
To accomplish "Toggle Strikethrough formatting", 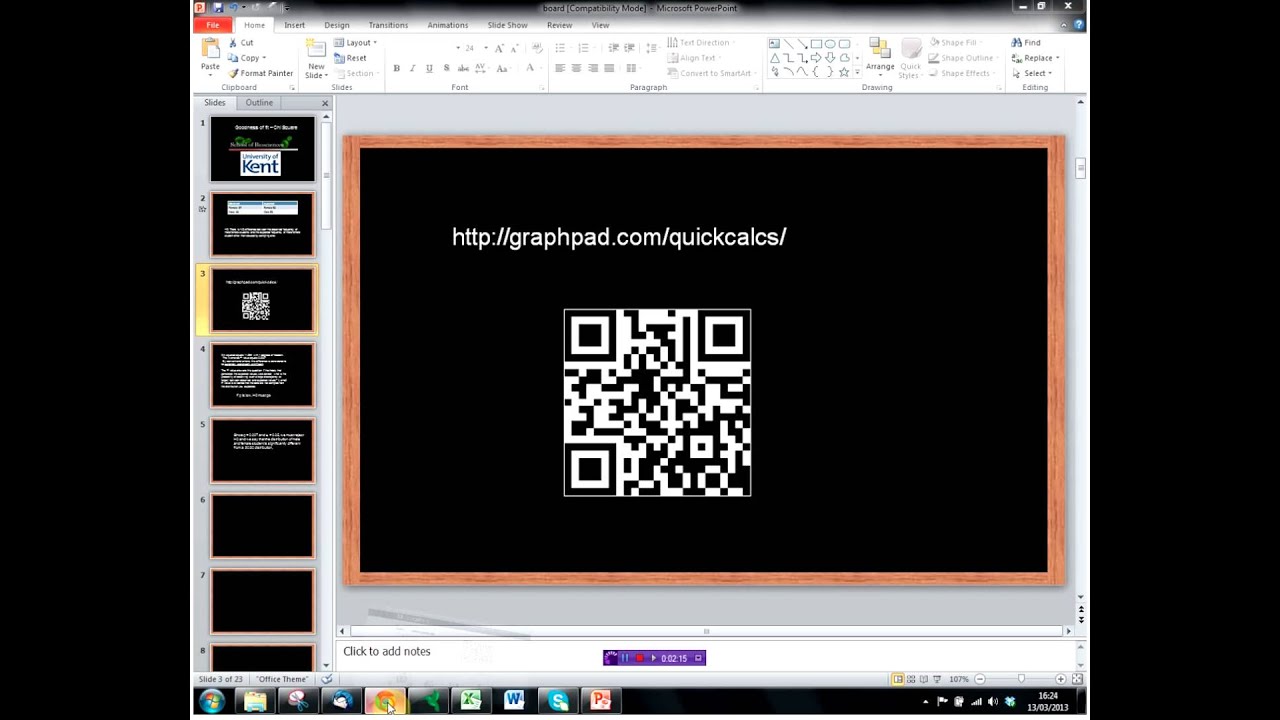I will pos(462,68).
